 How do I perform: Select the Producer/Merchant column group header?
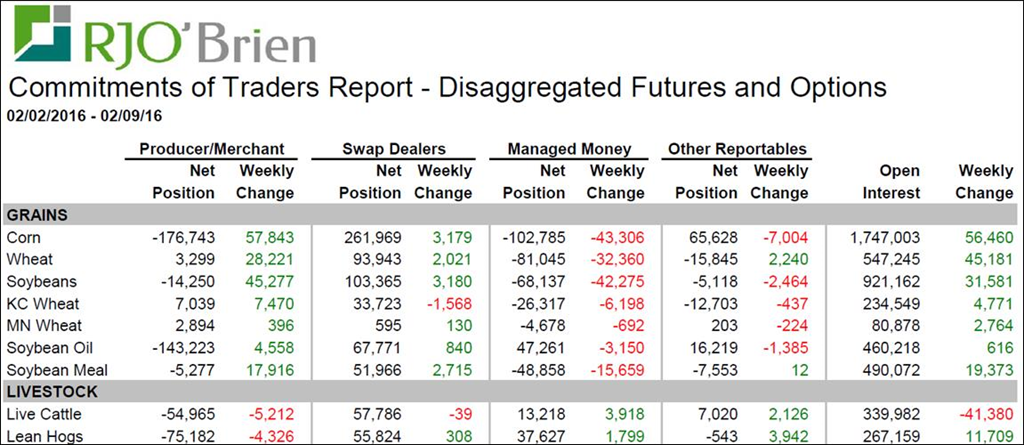[213, 149]
